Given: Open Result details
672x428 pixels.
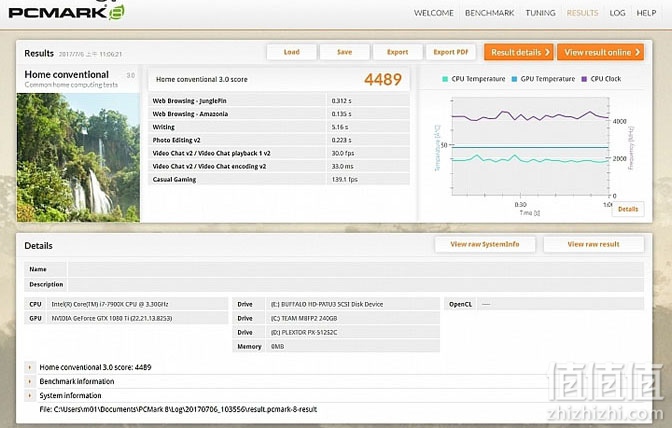Looking at the screenshot, I should coord(519,52).
